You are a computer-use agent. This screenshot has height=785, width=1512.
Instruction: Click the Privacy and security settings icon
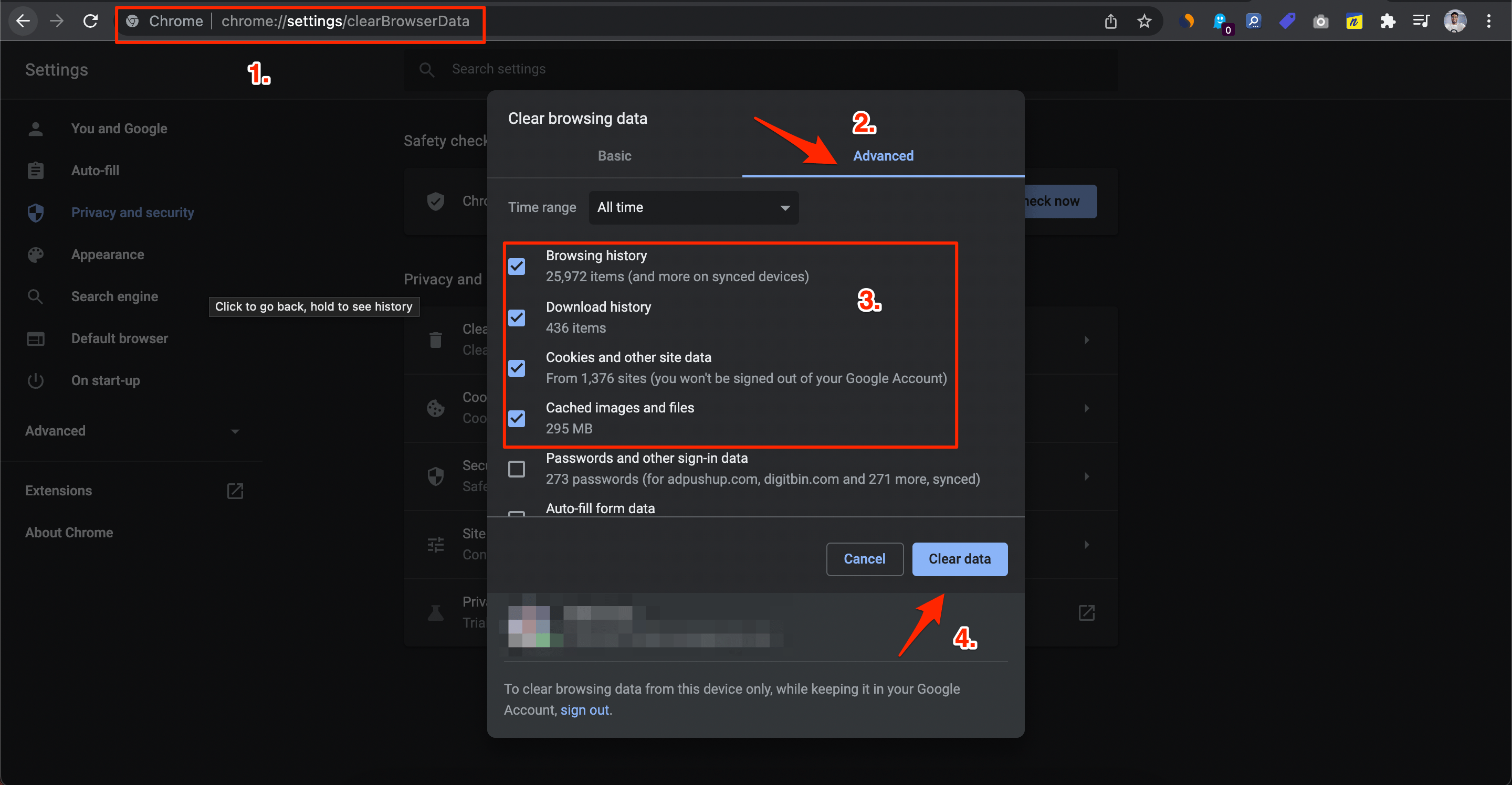pos(35,213)
